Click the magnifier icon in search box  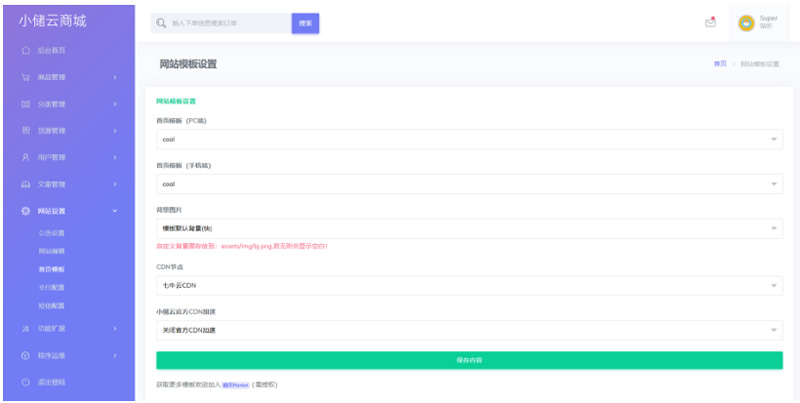click(x=161, y=23)
